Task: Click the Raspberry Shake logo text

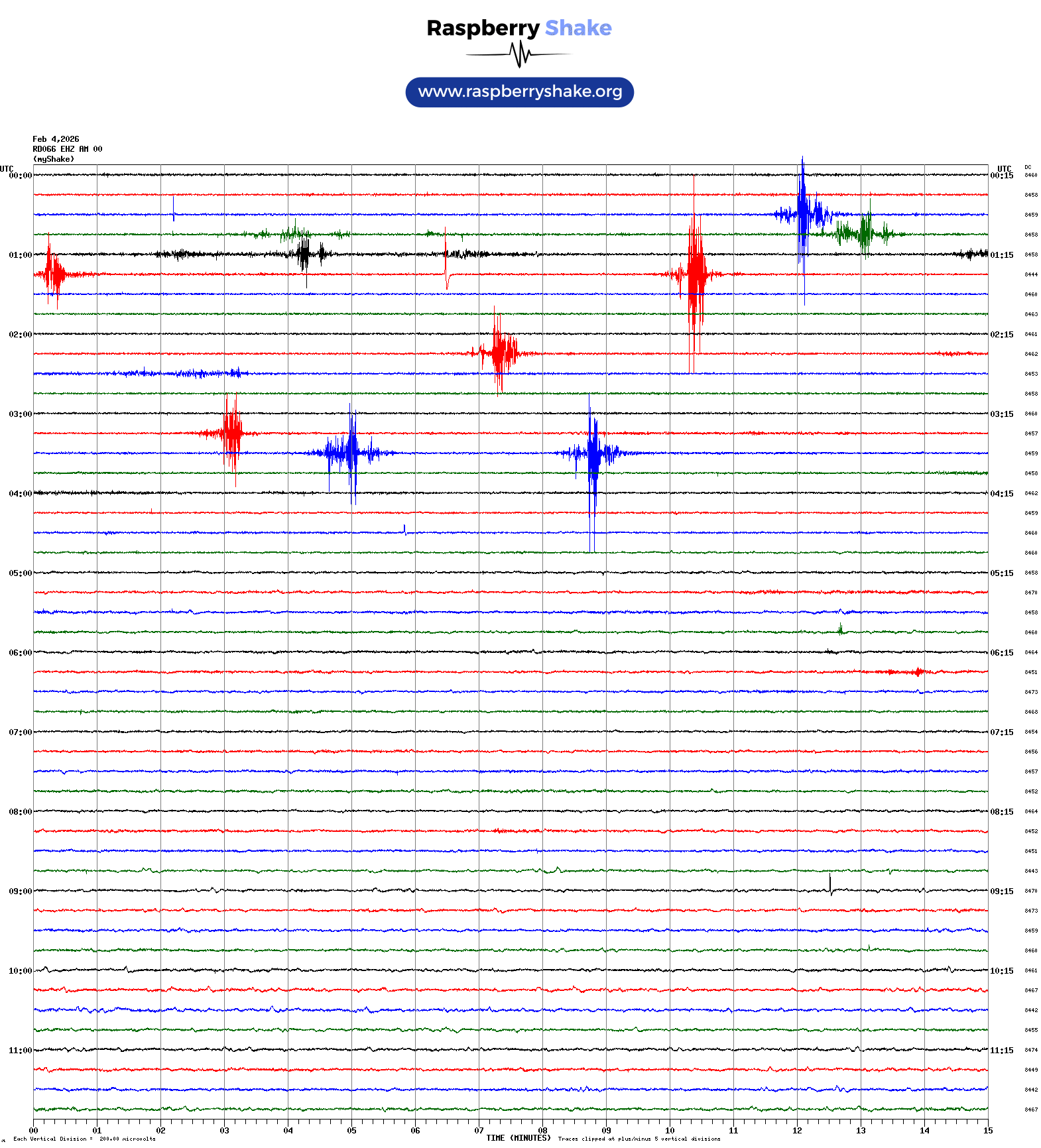Action: (519, 28)
